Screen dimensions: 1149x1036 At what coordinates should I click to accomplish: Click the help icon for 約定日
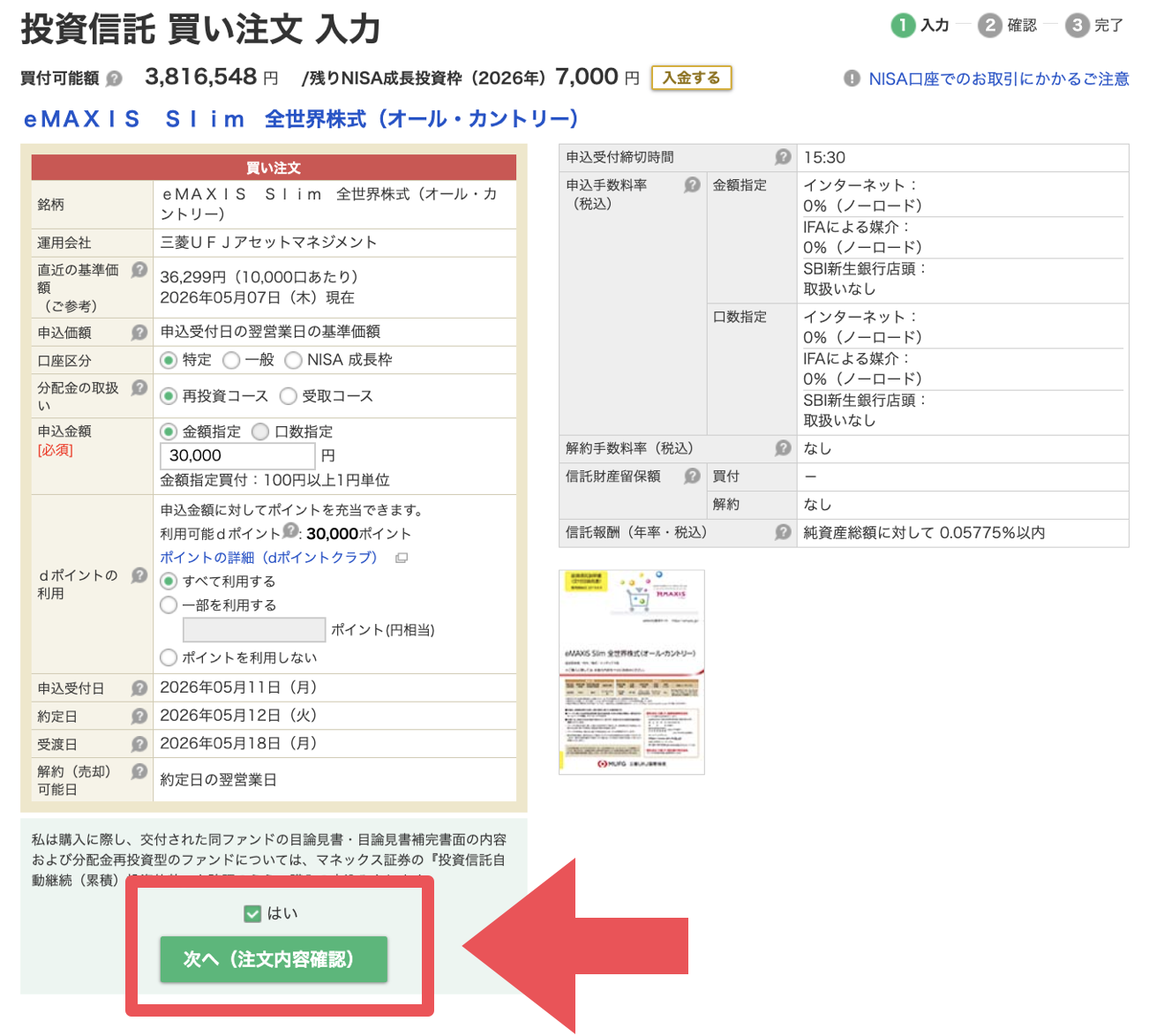pos(139,717)
